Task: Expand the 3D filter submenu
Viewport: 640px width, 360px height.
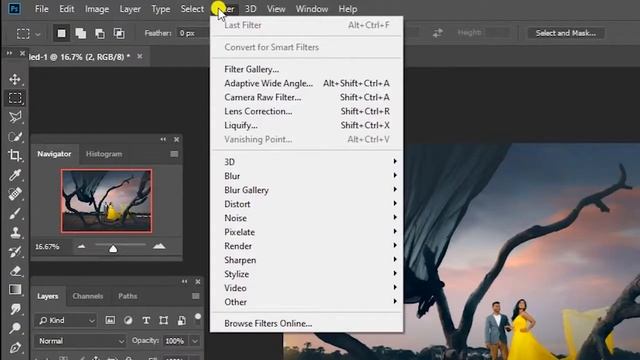Action: (x=307, y=162)
